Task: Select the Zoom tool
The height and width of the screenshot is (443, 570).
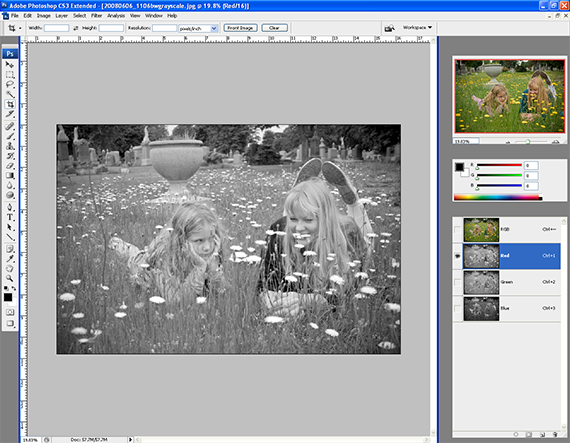Action: coord(10,278)
